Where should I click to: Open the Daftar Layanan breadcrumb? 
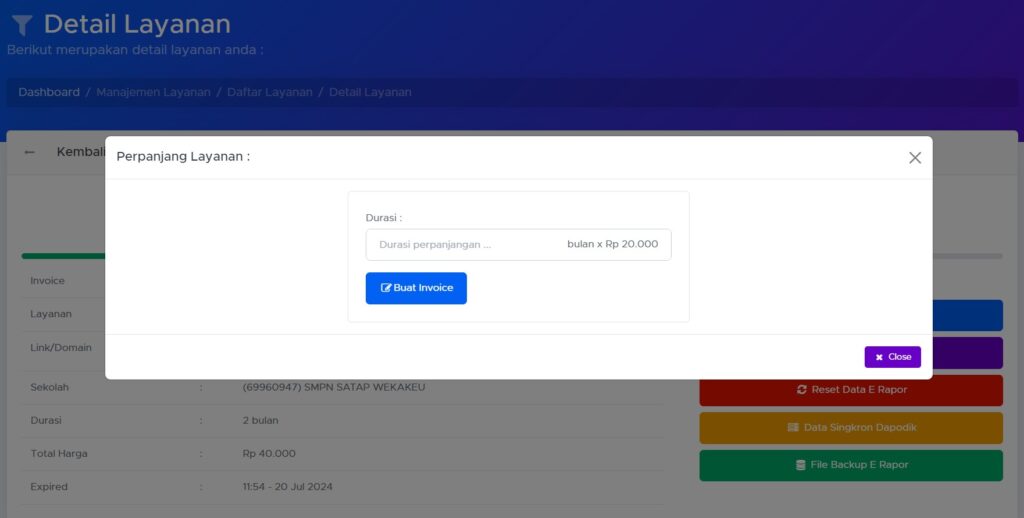(270, 92)
